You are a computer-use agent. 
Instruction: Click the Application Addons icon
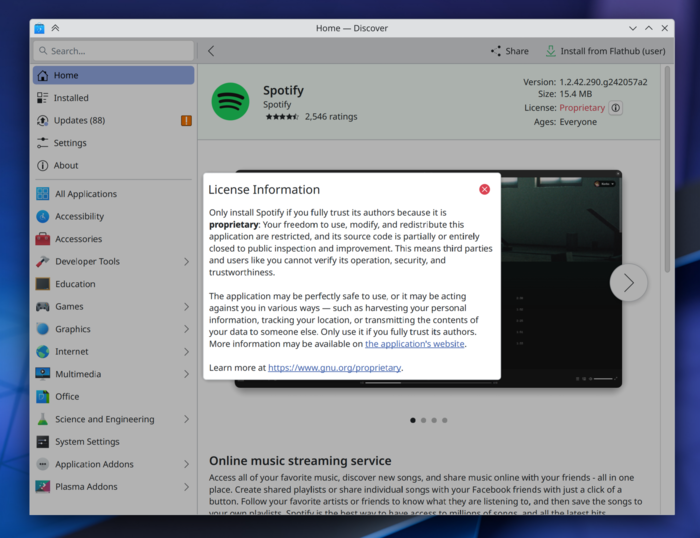(43, 464)
